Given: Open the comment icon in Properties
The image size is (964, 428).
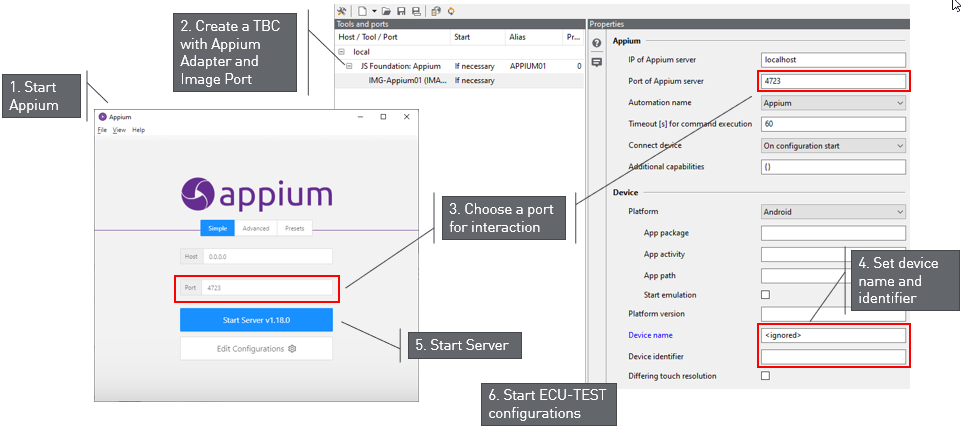Looking at the screenshot, I should [596, 62].
